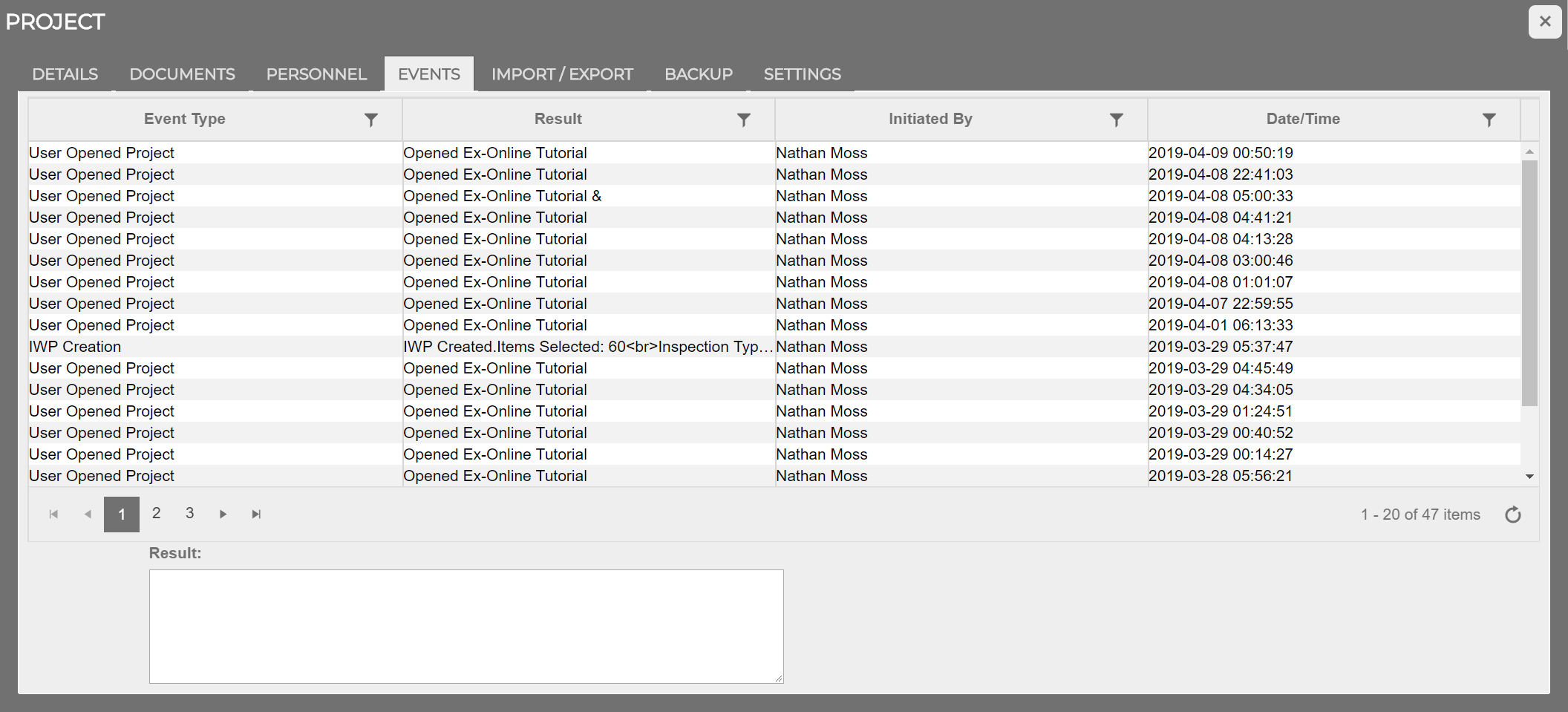Open the Backup tab
Viewport: 1568px width, 712px height.
coord(698,74)
